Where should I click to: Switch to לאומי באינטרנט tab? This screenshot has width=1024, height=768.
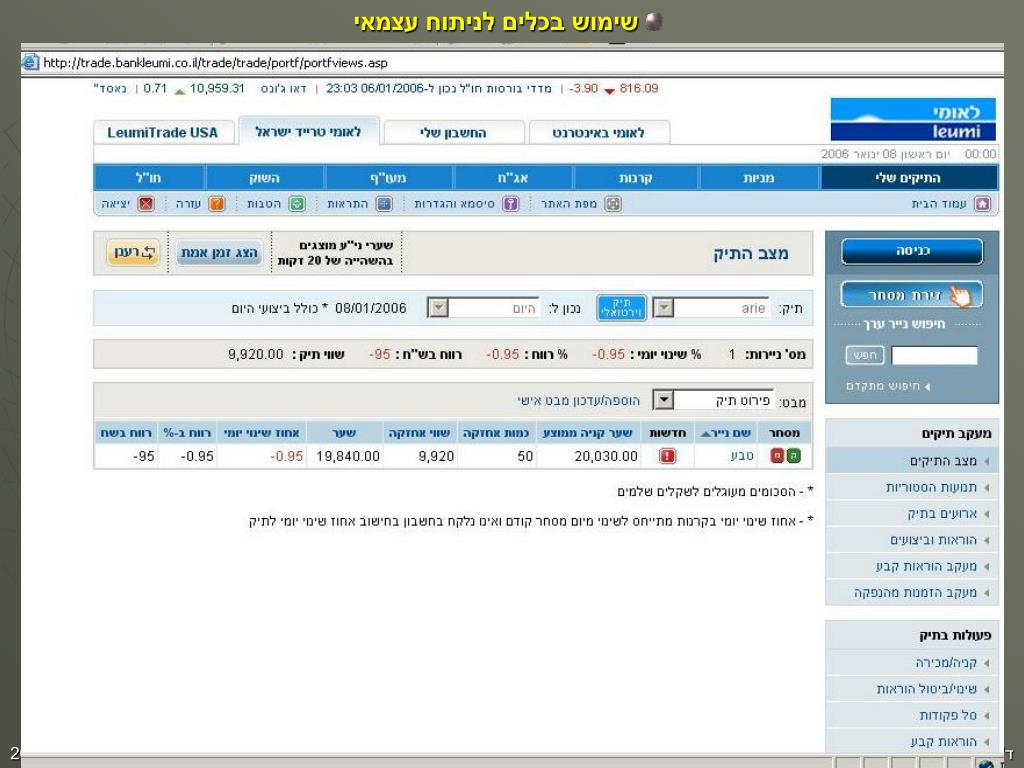point(598,133)
